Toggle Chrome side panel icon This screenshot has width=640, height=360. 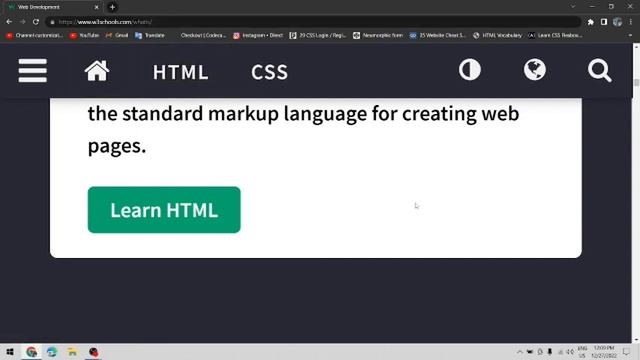click(x=604, y=22)
